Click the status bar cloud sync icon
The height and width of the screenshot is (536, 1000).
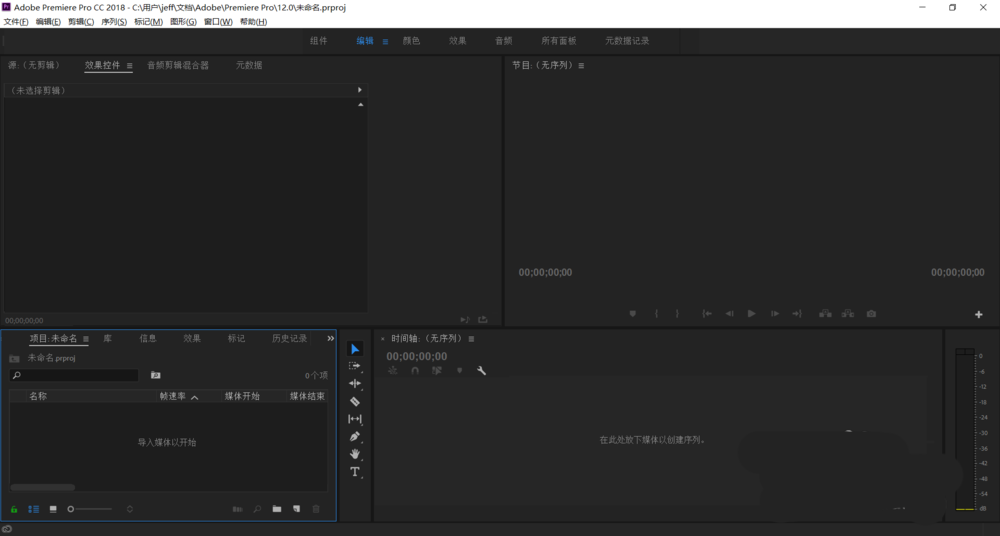(7, 529)
